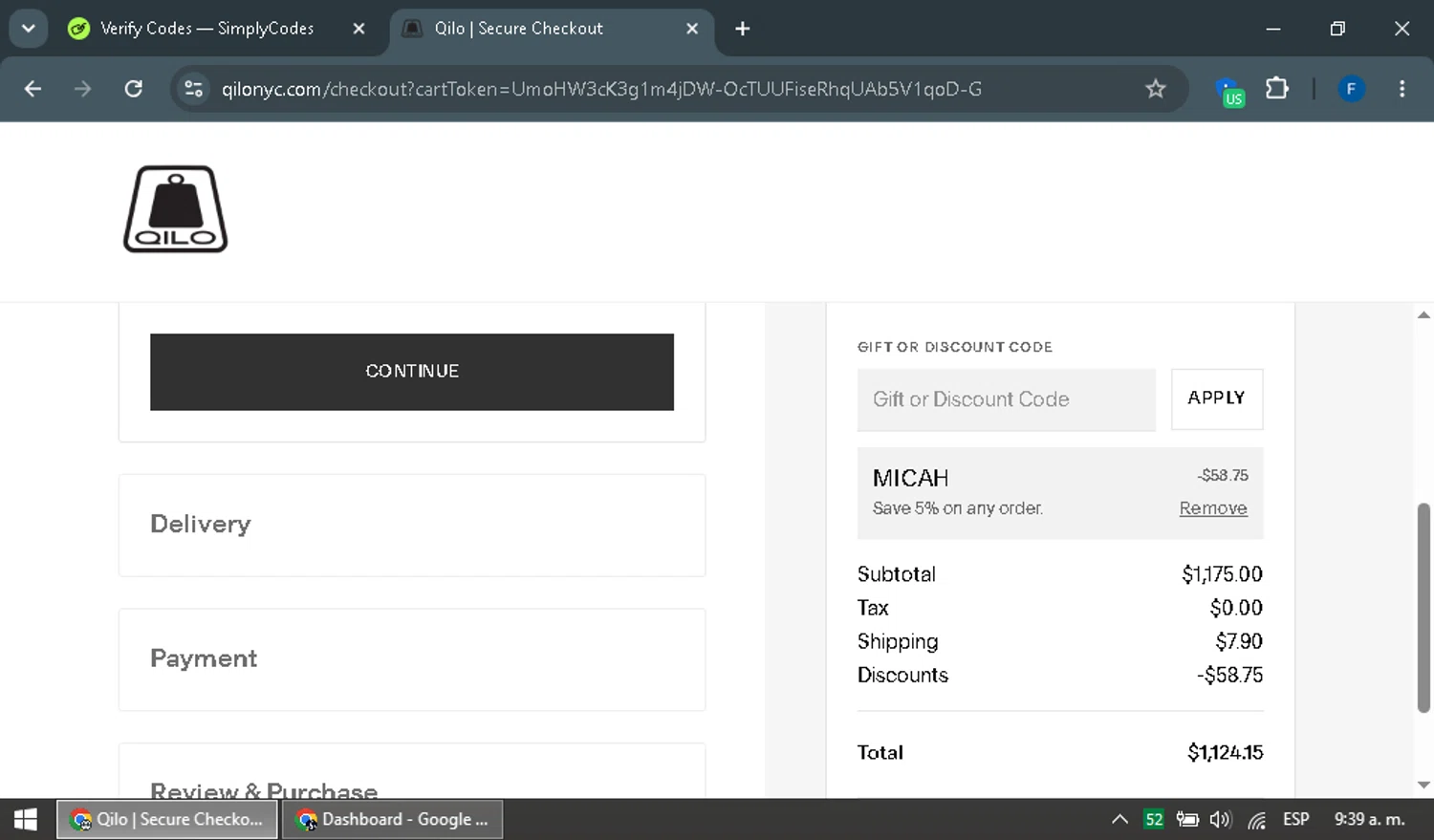Click the scrollbar up arrow

pos(1423,314)
